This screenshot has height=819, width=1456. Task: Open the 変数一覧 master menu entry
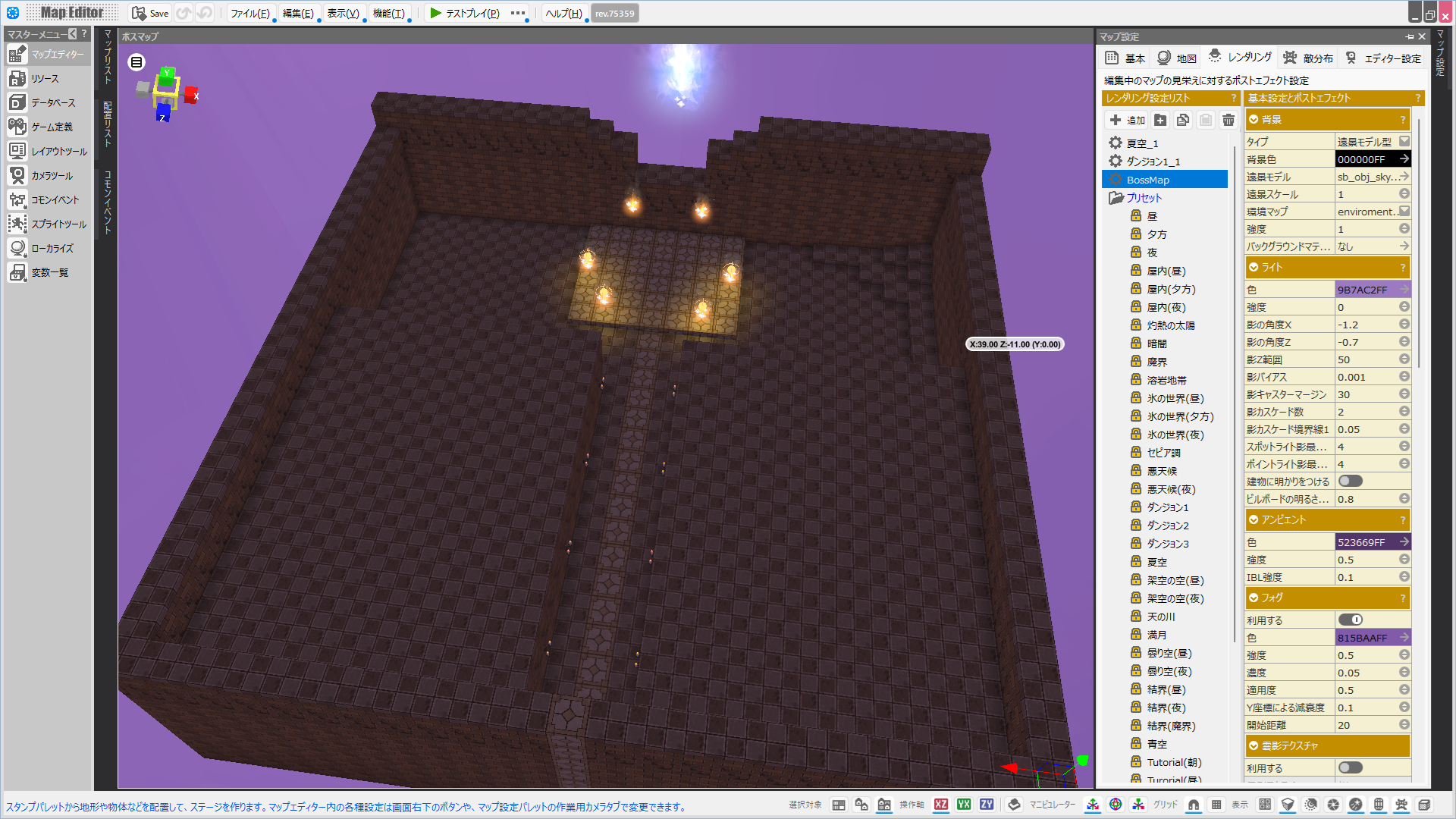click(x=48, y=273)
